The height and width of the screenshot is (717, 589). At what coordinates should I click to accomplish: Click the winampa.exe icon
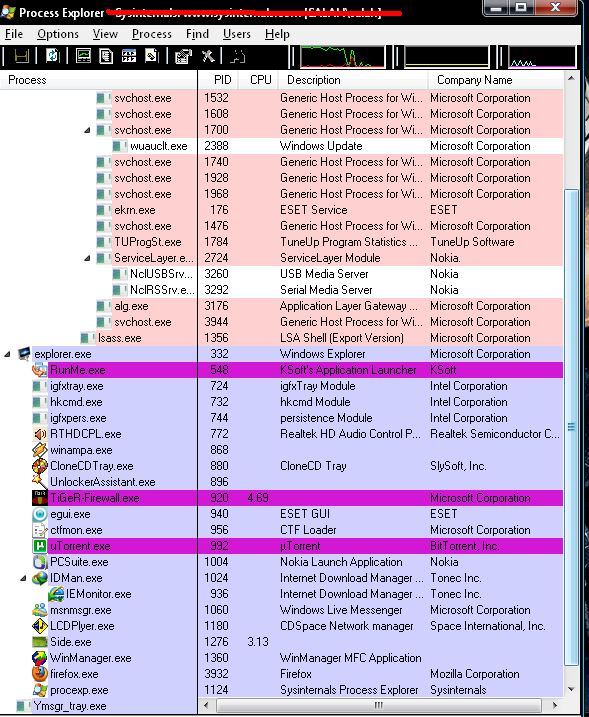tap(40, 450)
